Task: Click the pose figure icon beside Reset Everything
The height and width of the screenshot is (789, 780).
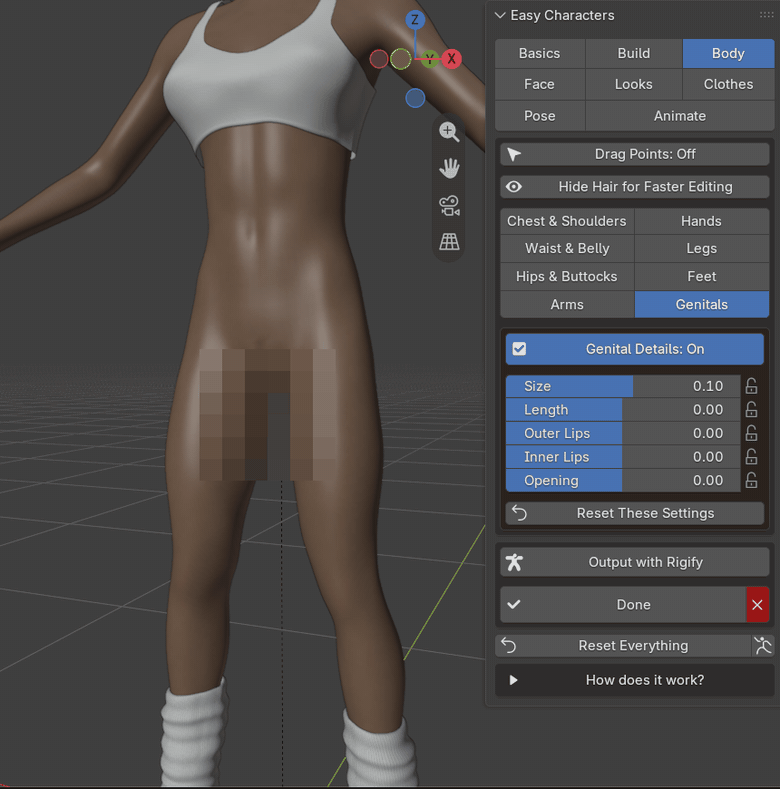Action: pos(763,645)
